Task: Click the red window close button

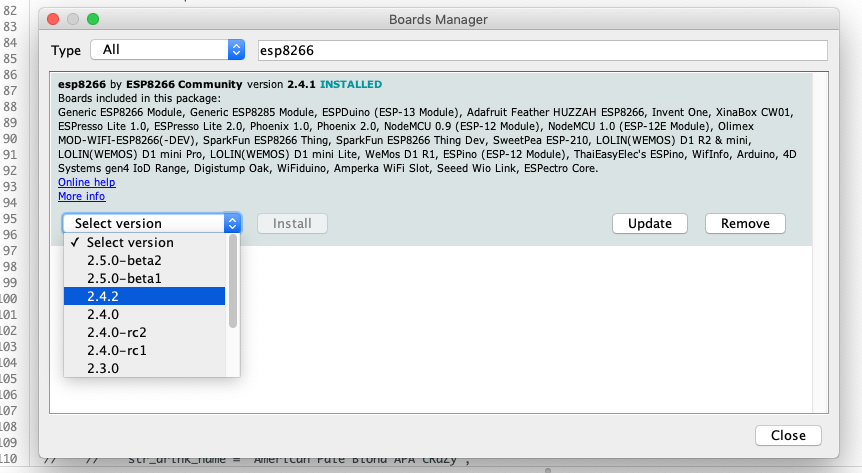Action: (53, 19)
